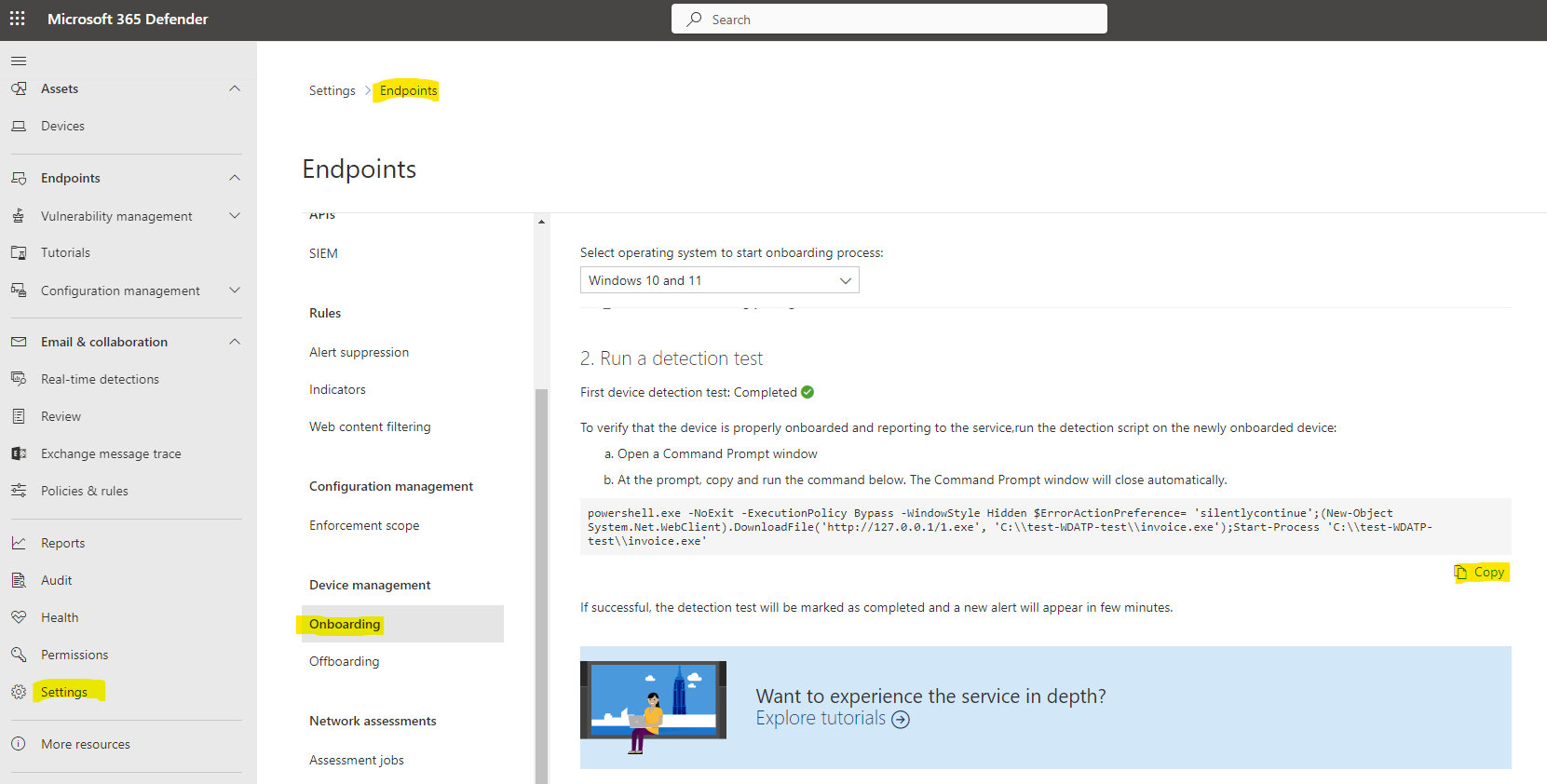Select Assessment jobs item
Viewport: 1547px width, 784px height.
coord(357,760)
